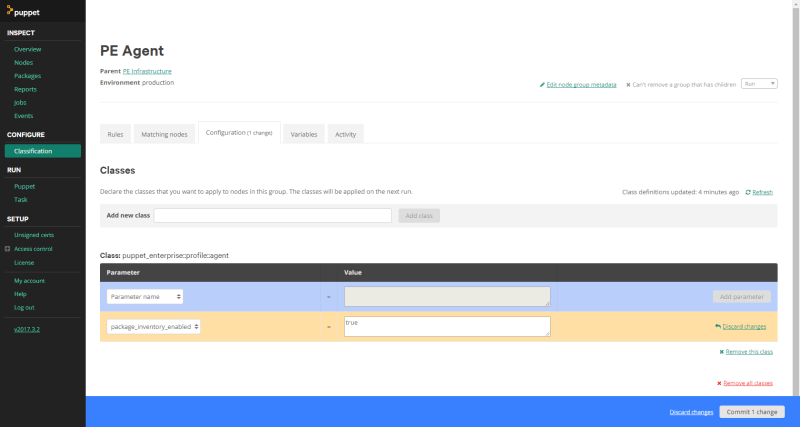
Task: Click the X icon beside Remove this class
Action: (x=721, y=352)
